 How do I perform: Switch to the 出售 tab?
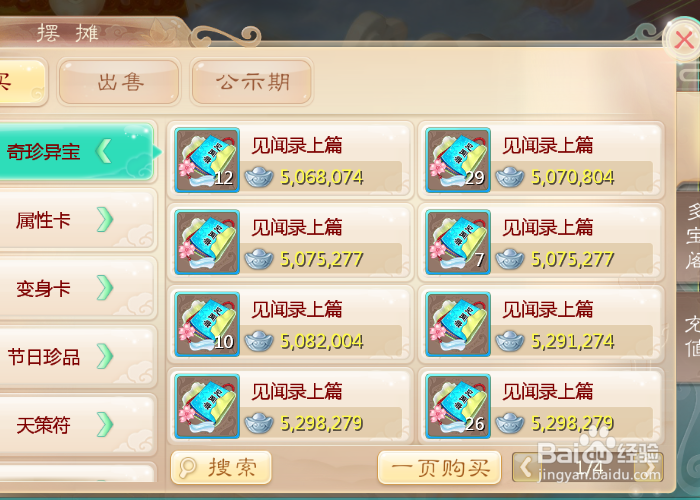(x=119, y=82)
